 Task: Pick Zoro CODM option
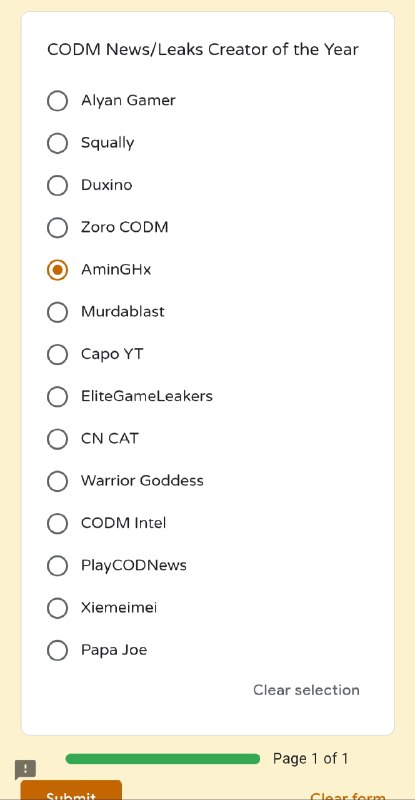[x=57, y=228]
